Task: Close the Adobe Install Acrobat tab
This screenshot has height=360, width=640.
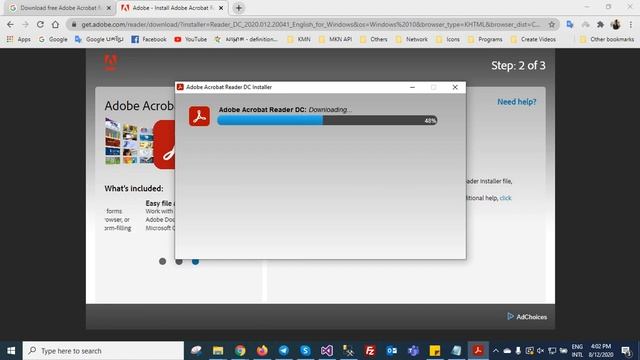Action: pyautogui.click(x=221, y=8)
